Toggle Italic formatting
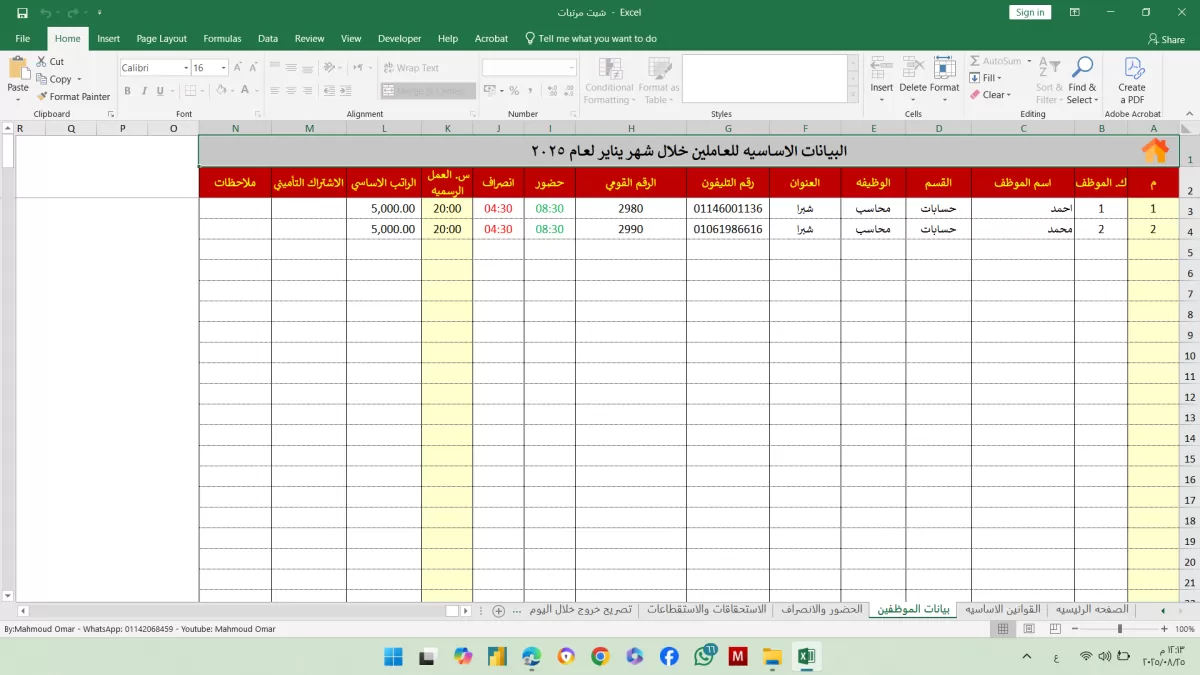Image resolution: width=1200 pixels, height=675 pixels. point(145,91)
